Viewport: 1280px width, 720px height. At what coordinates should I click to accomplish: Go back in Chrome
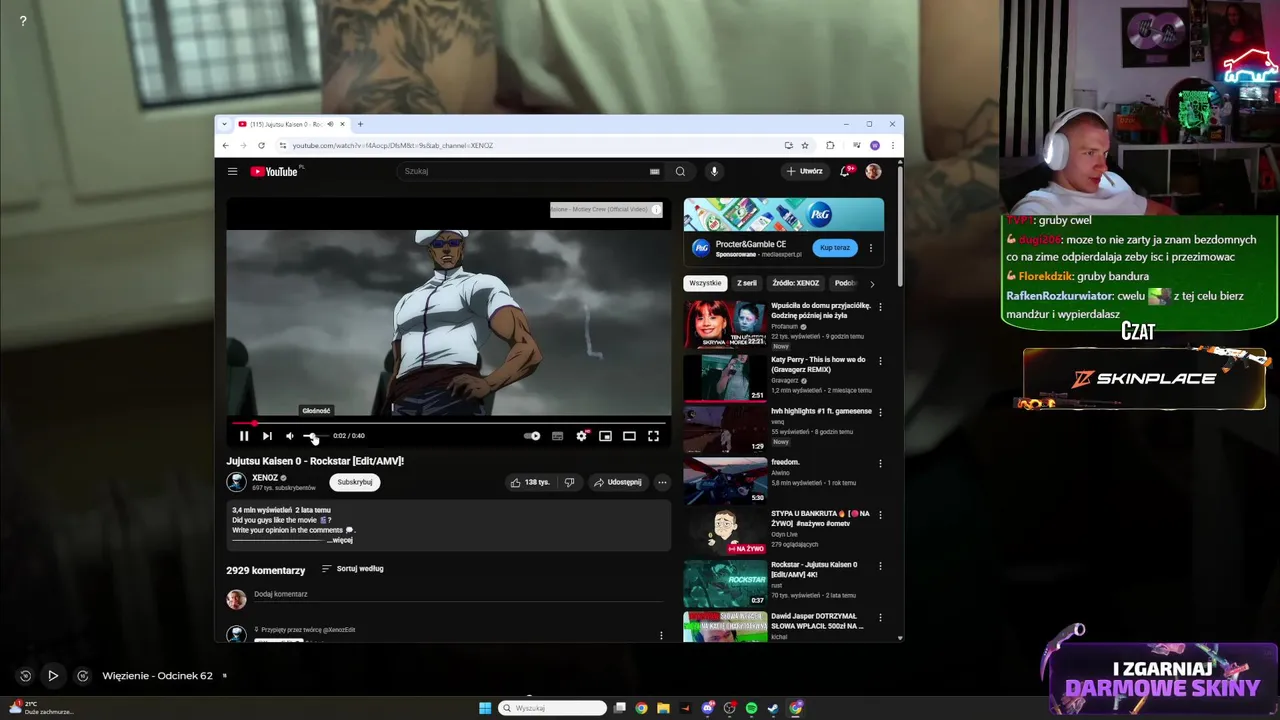tap(226, 145)
